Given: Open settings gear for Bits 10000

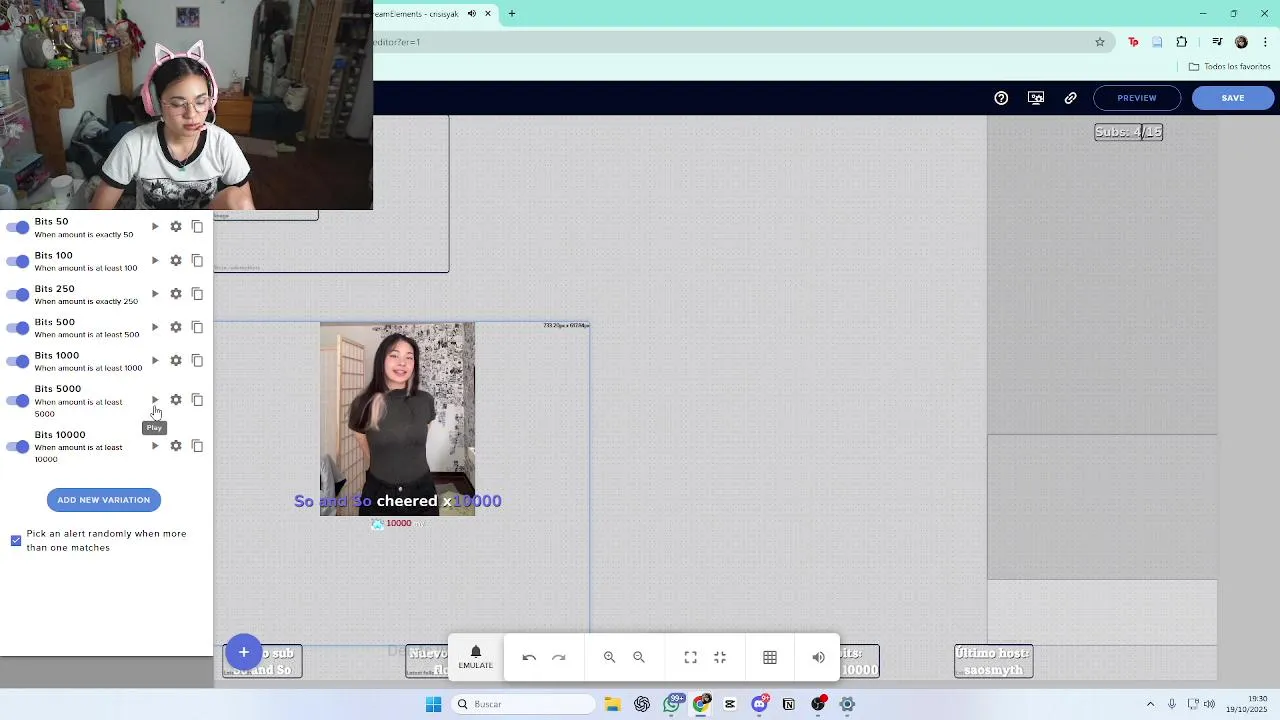Looking at the screenshot, I should tap(176, 446).
